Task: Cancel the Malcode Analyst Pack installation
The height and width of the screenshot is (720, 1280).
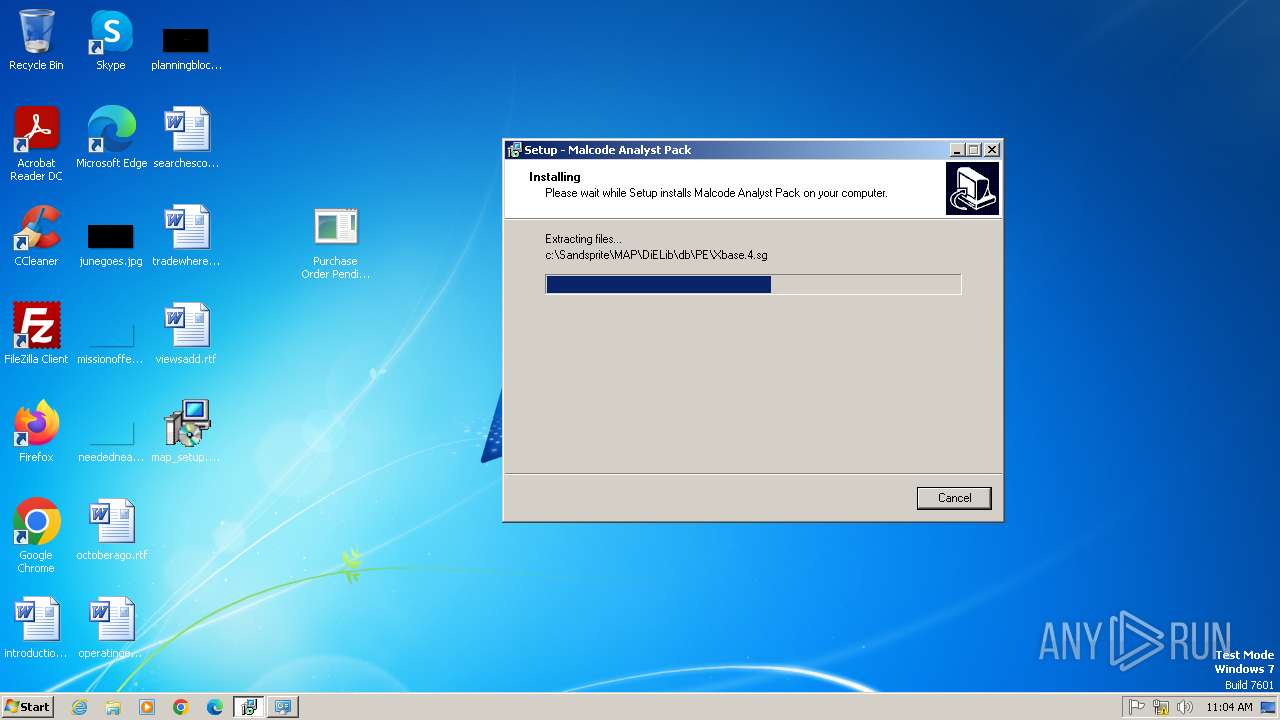Action: tap(954, 498)
